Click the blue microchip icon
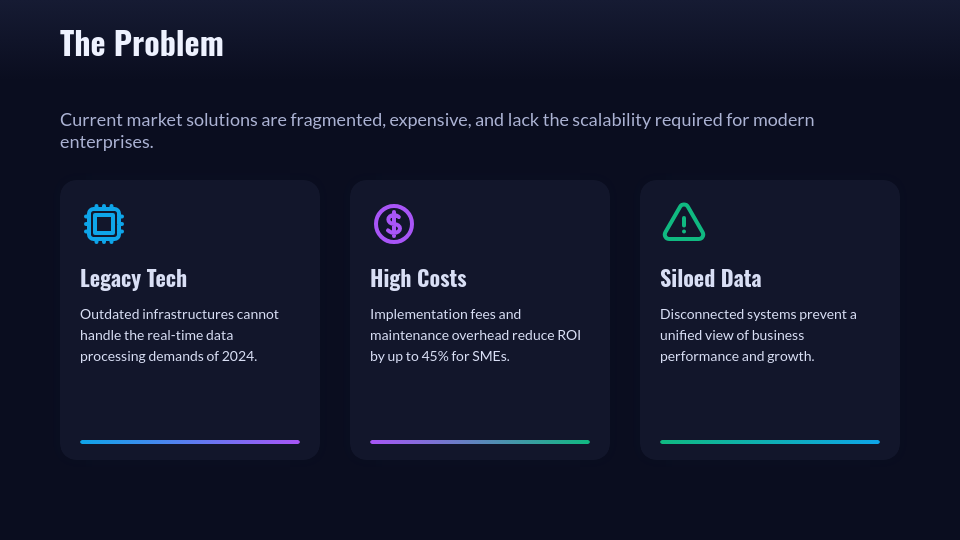 pyautogui.click(x=103, y=223)
